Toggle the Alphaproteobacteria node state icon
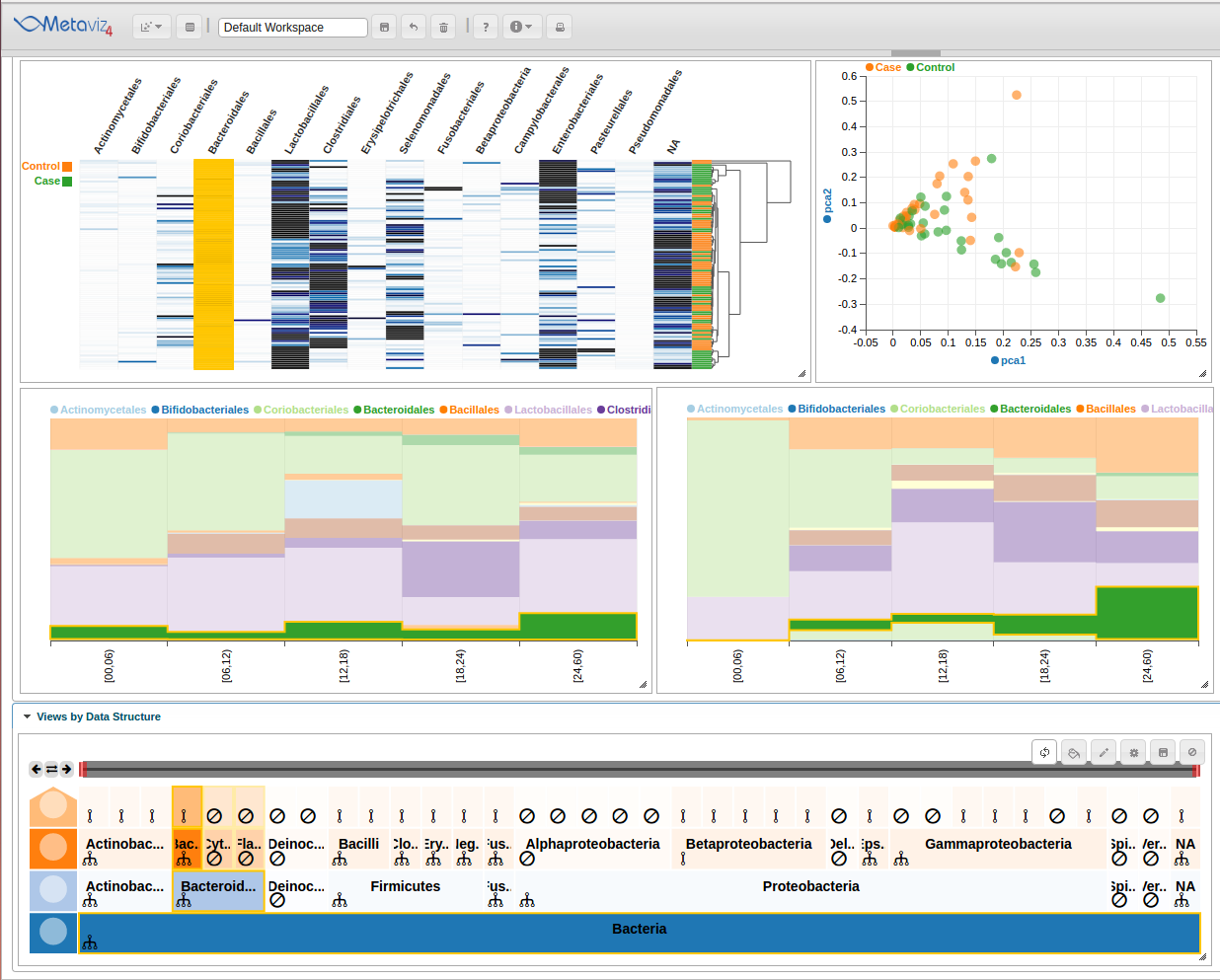Viewport: 1220px width, 980px height. [x=527, y=859]
